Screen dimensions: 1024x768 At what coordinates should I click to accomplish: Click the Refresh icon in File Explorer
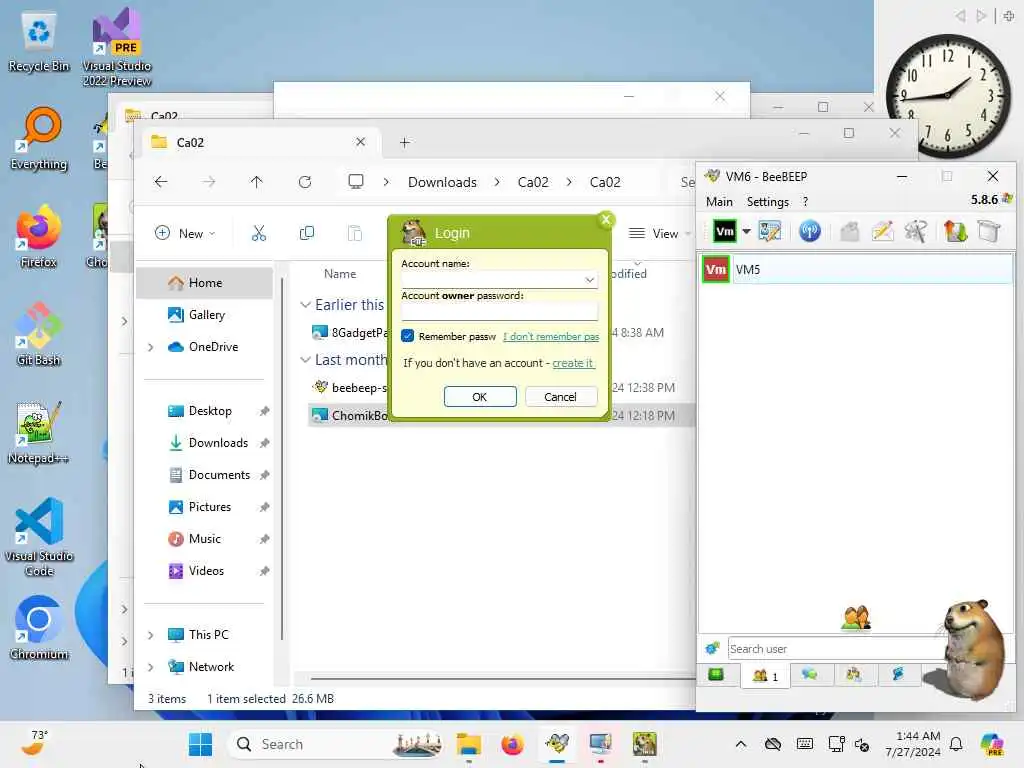coord(305,182)
